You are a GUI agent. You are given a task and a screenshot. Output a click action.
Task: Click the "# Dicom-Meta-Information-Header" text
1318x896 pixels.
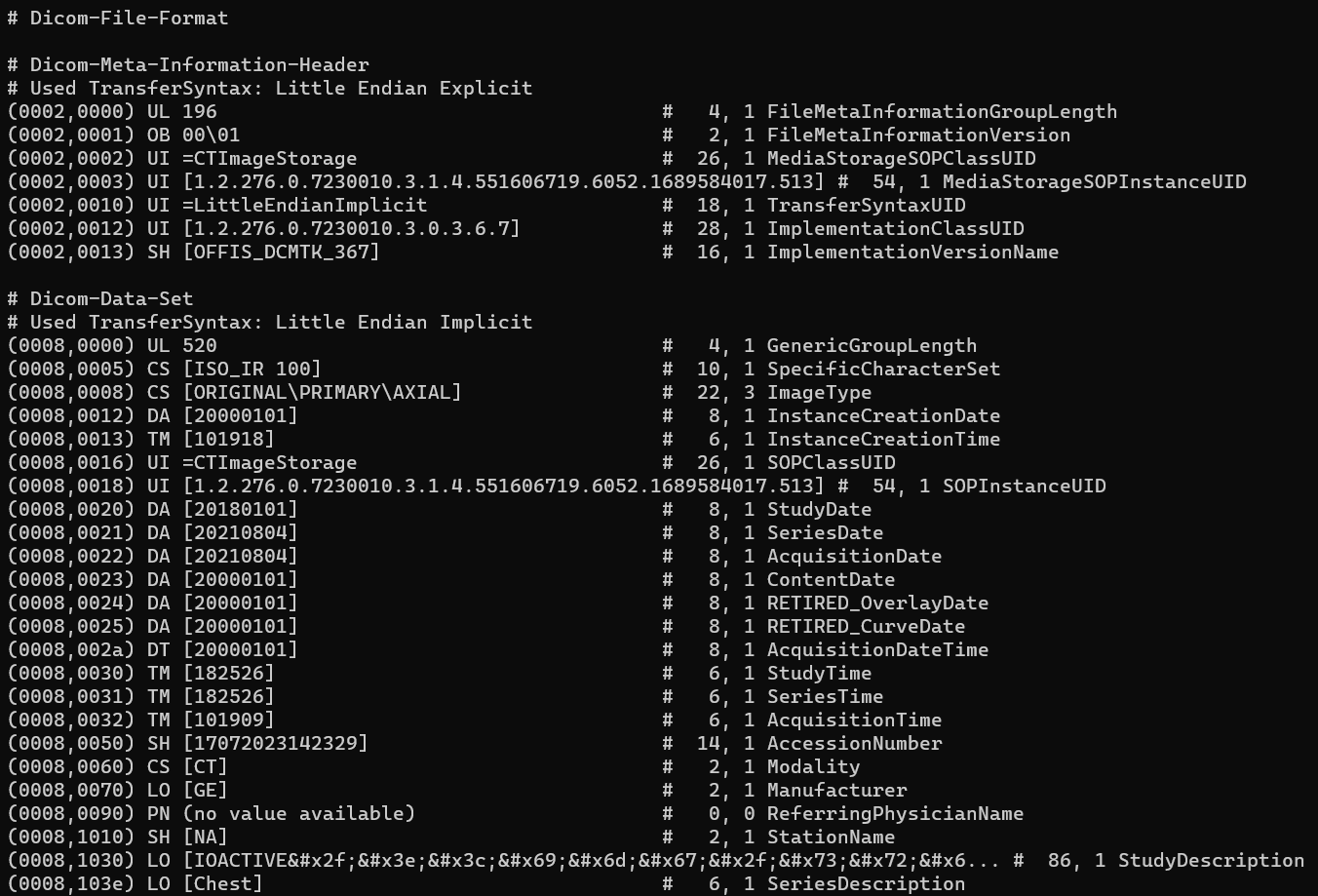(x=188, y=64)
